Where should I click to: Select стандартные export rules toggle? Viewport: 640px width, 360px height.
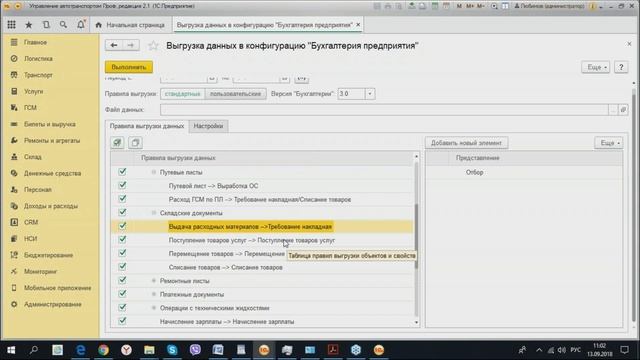182,94
